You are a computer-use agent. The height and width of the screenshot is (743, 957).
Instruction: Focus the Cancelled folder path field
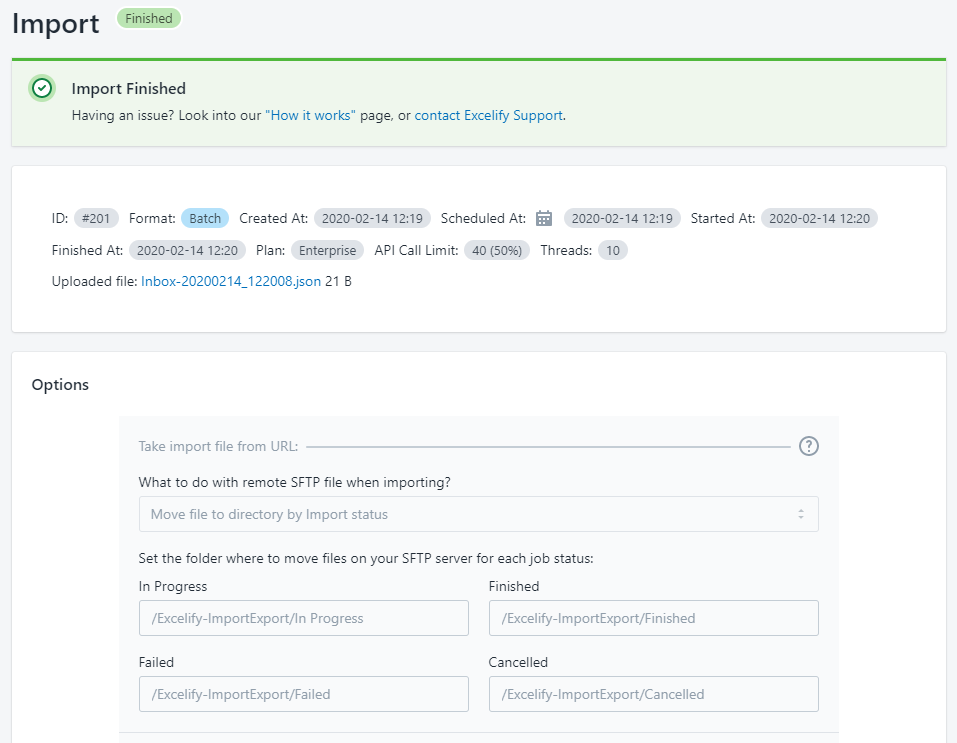653,694
